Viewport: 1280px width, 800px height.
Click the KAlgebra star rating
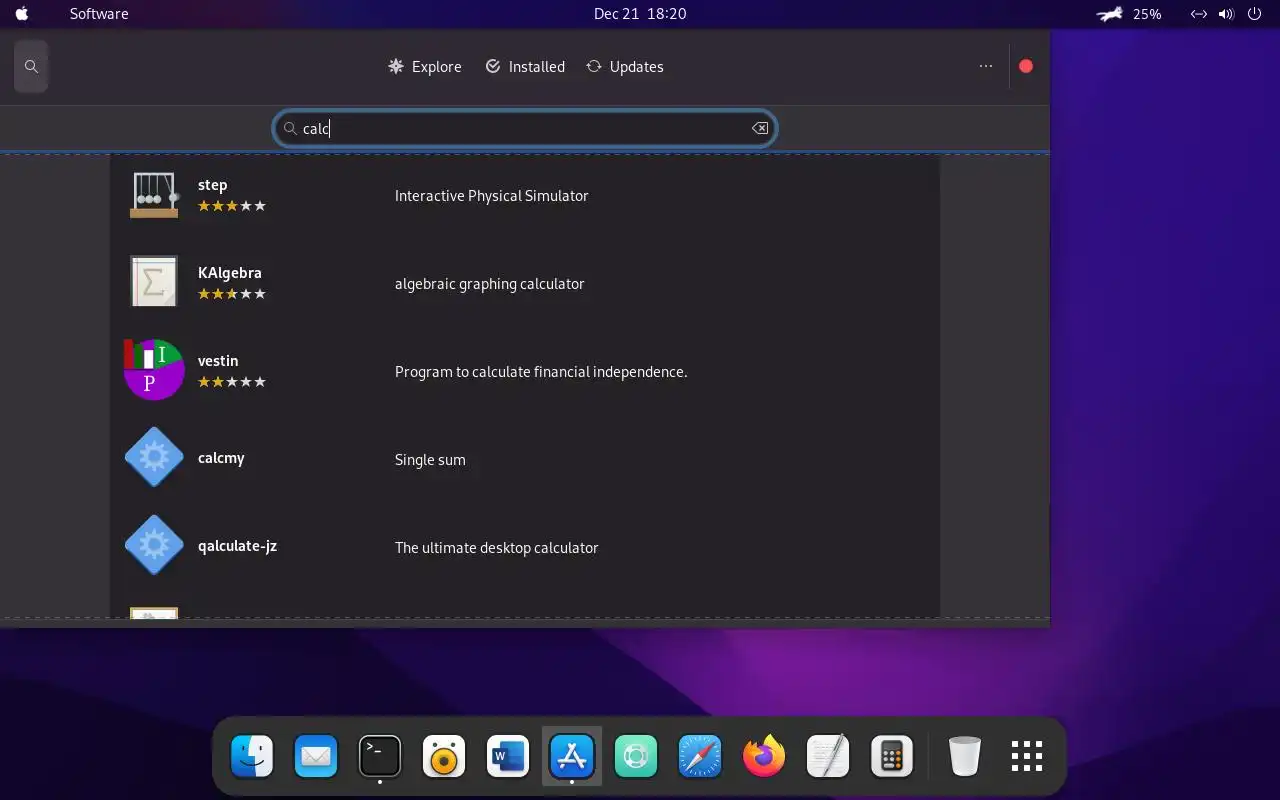(x=232, y=294)
